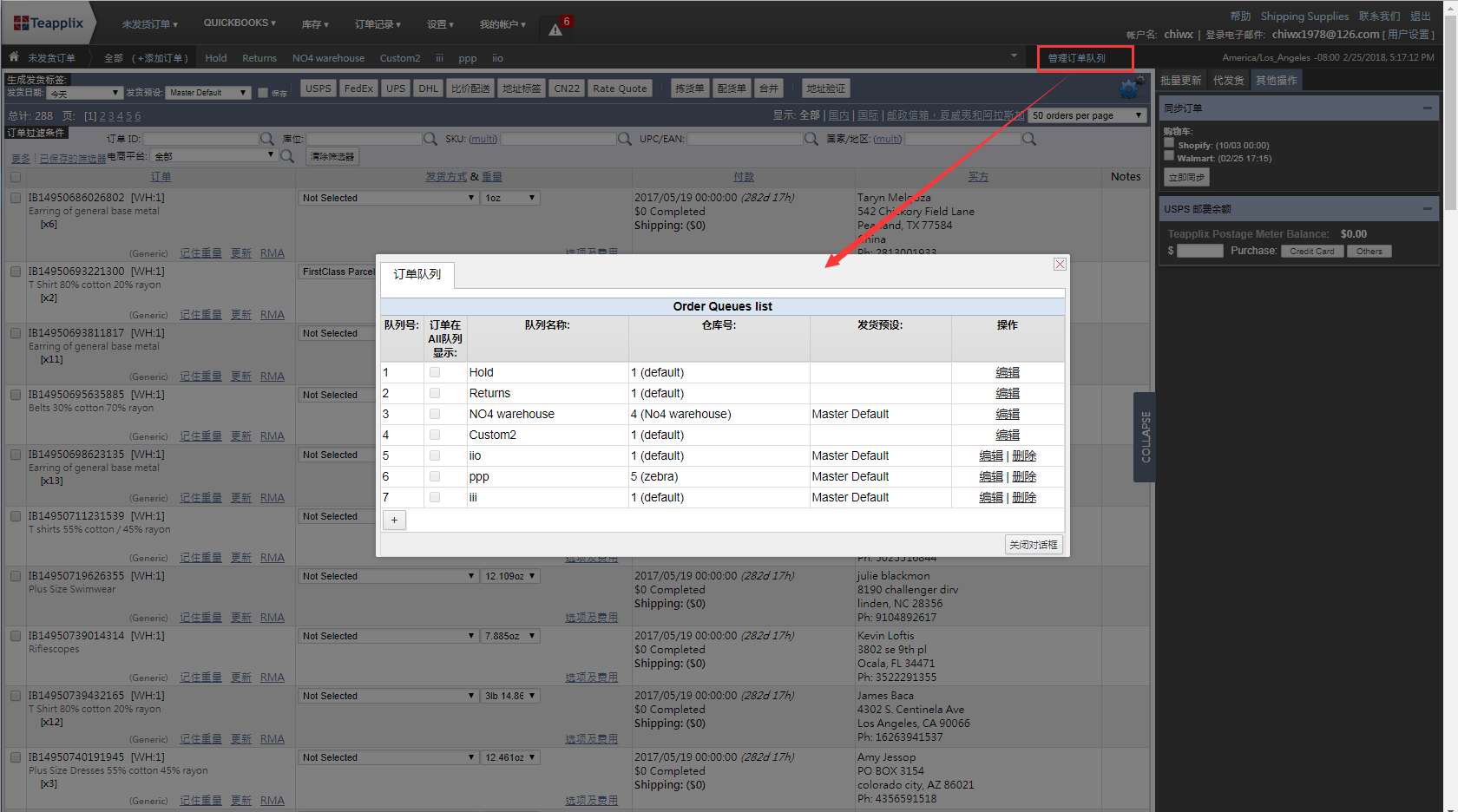Click the alert warning triangle icon

[x=555, y=29]
